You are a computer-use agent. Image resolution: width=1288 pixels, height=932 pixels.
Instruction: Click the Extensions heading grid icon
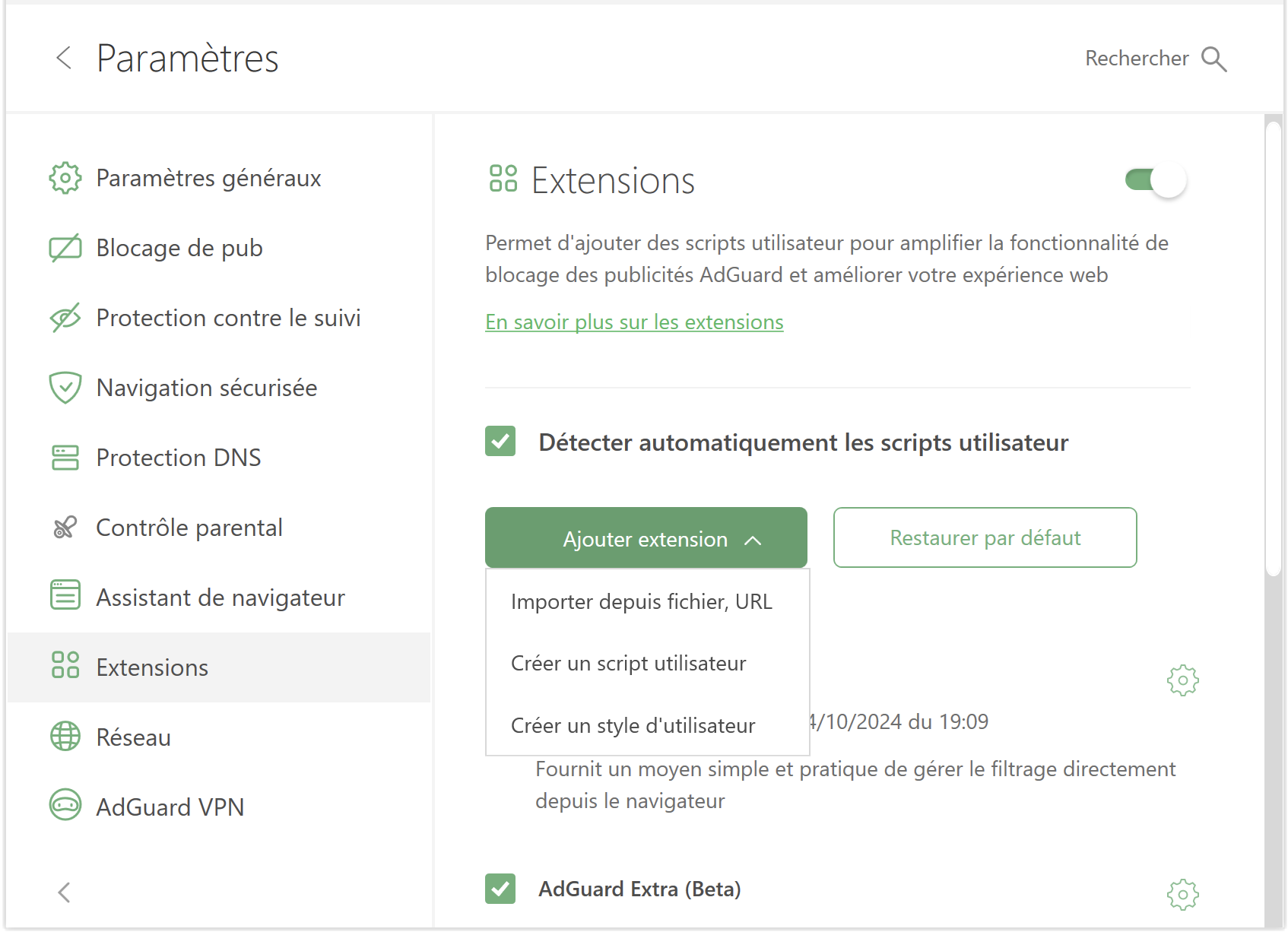[503, 178]
